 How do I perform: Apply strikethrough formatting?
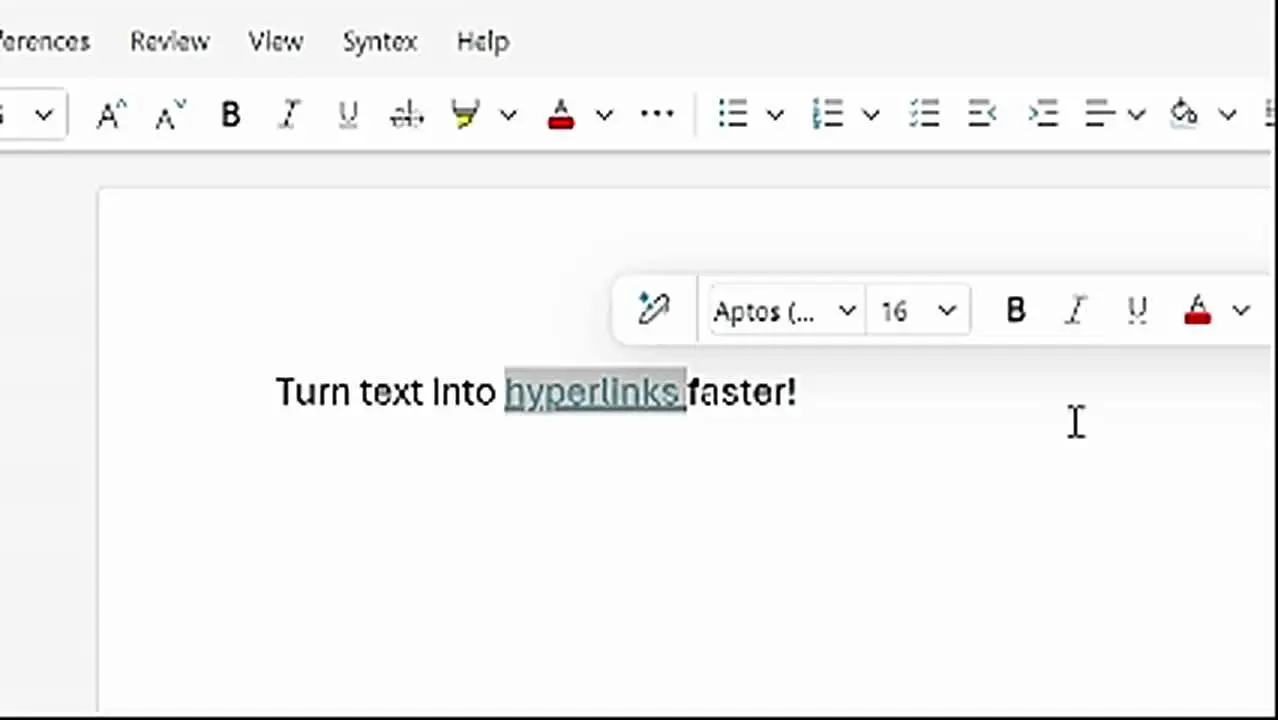407,115
